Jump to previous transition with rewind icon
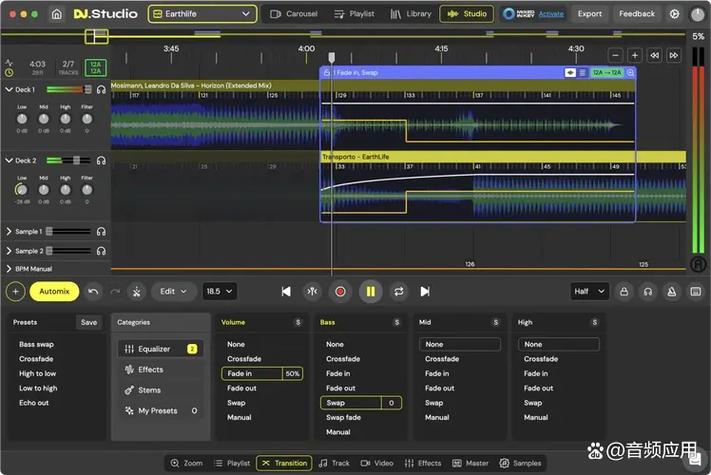 [654, 55]
